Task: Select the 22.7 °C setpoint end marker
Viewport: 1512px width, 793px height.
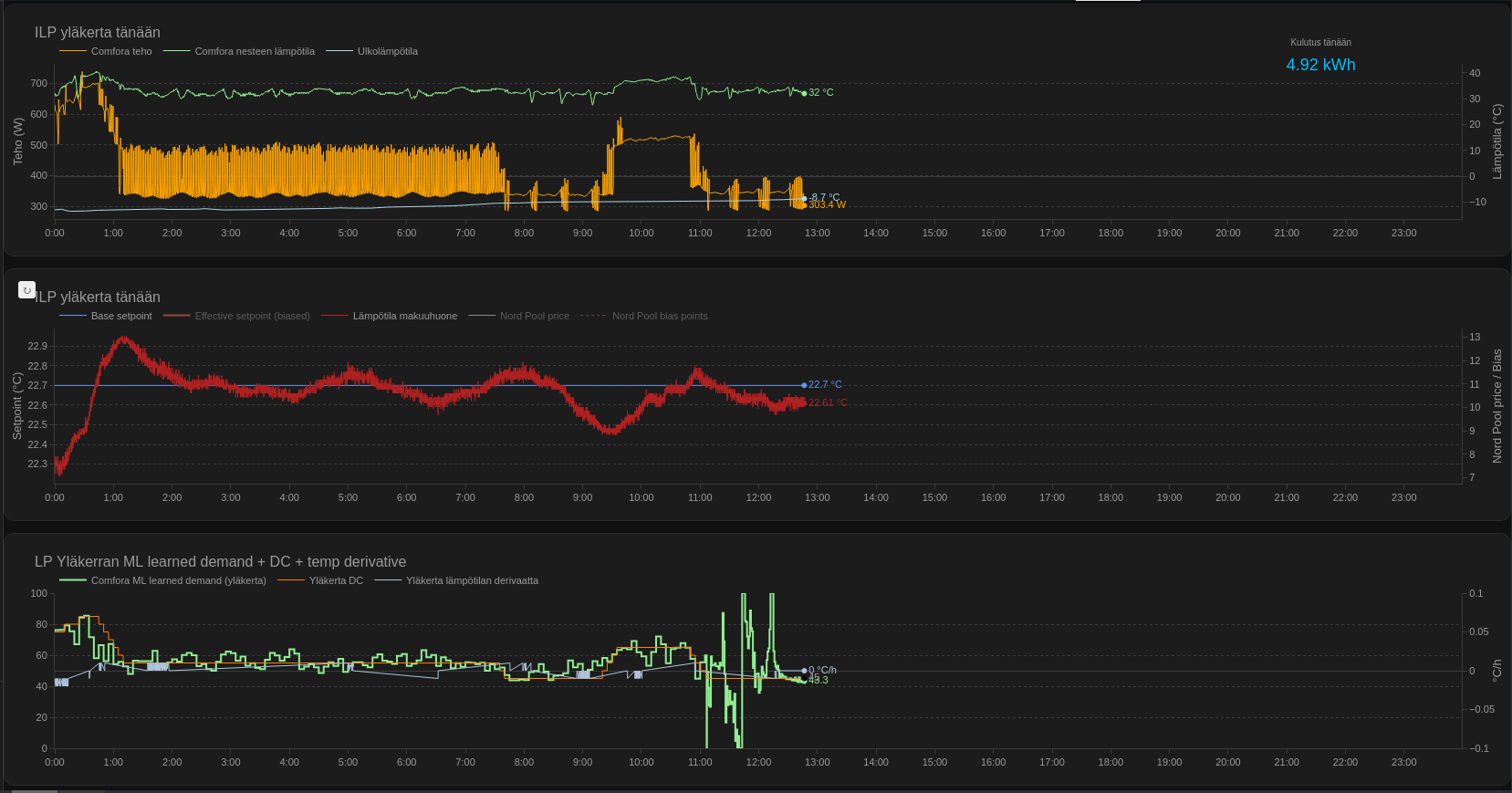Action: click(x=804, y=385)
